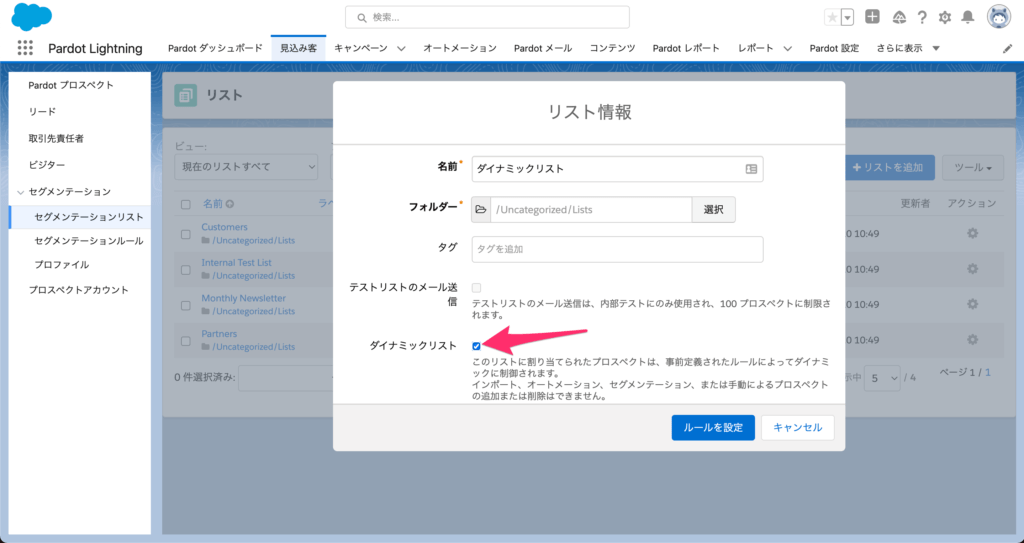Select the Internal Test List row checkbox

point(185,270)
